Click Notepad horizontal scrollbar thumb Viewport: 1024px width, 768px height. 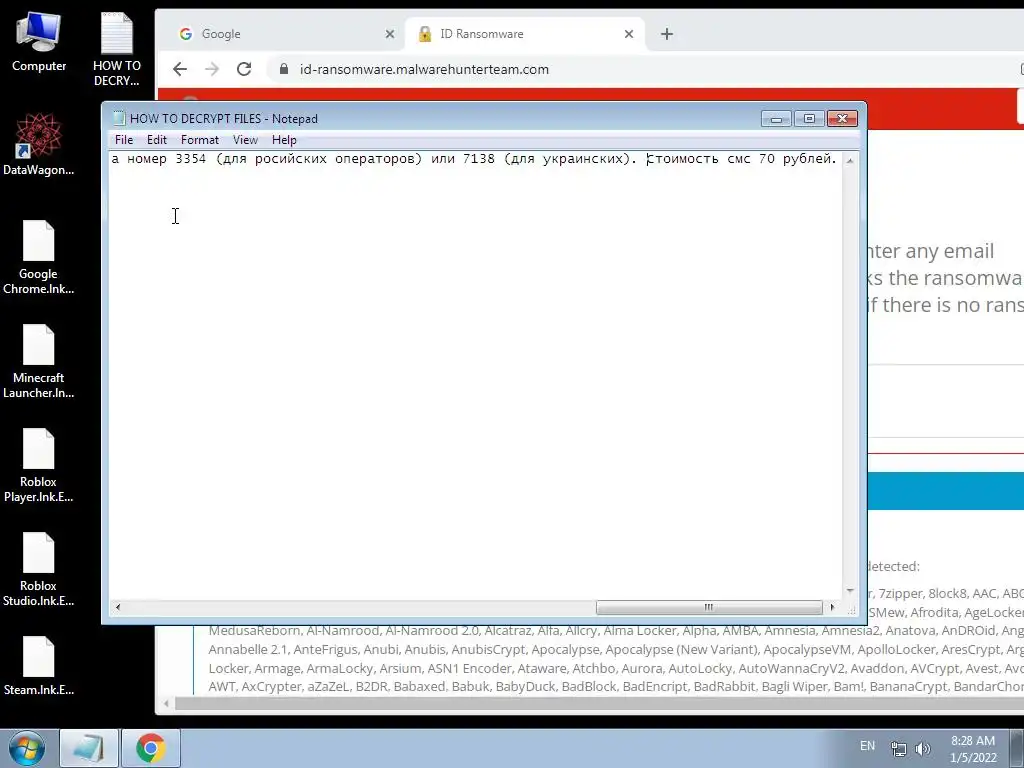(709, 607)
